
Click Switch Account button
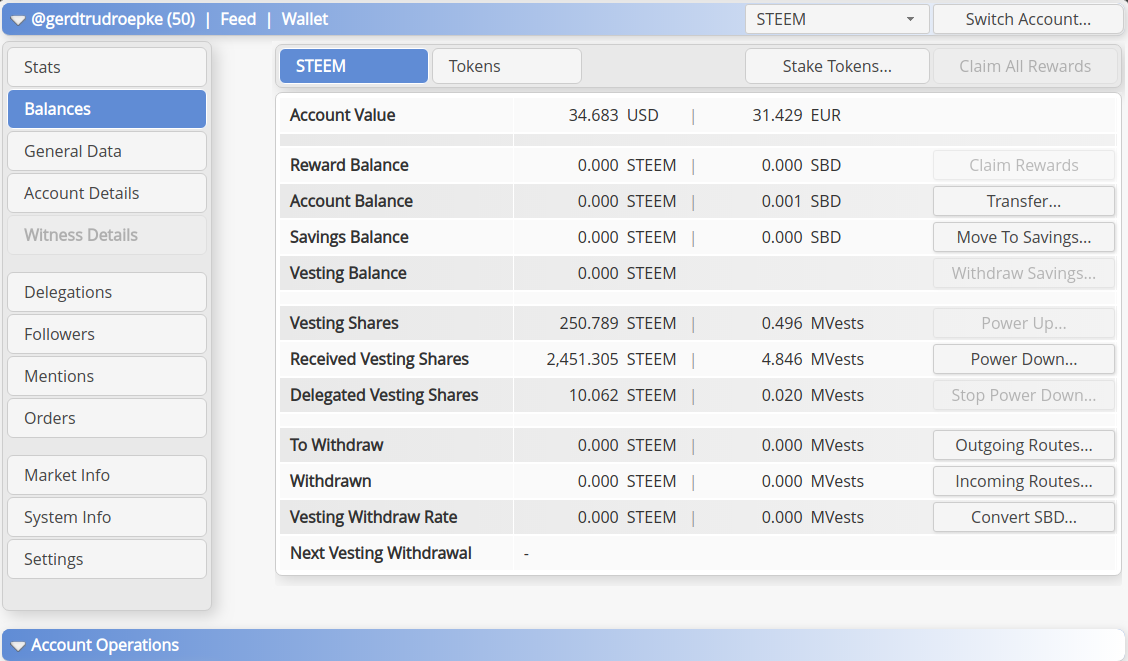pyautogui.click(x=1027, y=19)
